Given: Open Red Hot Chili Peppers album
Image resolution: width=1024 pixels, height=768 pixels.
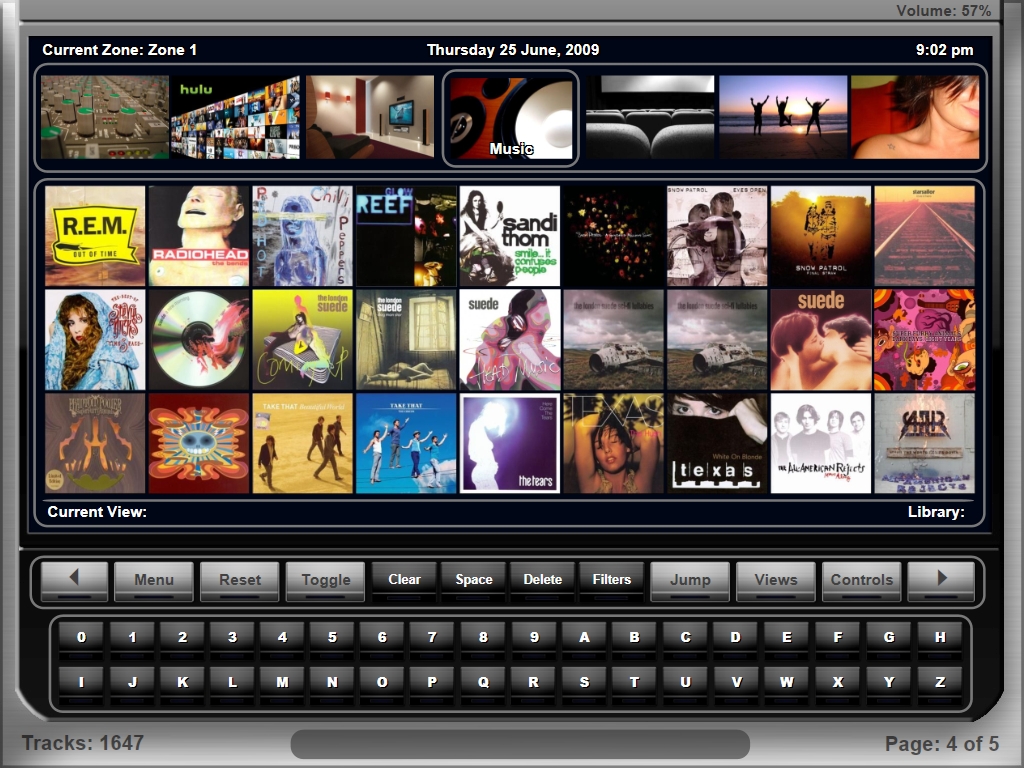Looking at the screenshot, I should click(303, 236).
